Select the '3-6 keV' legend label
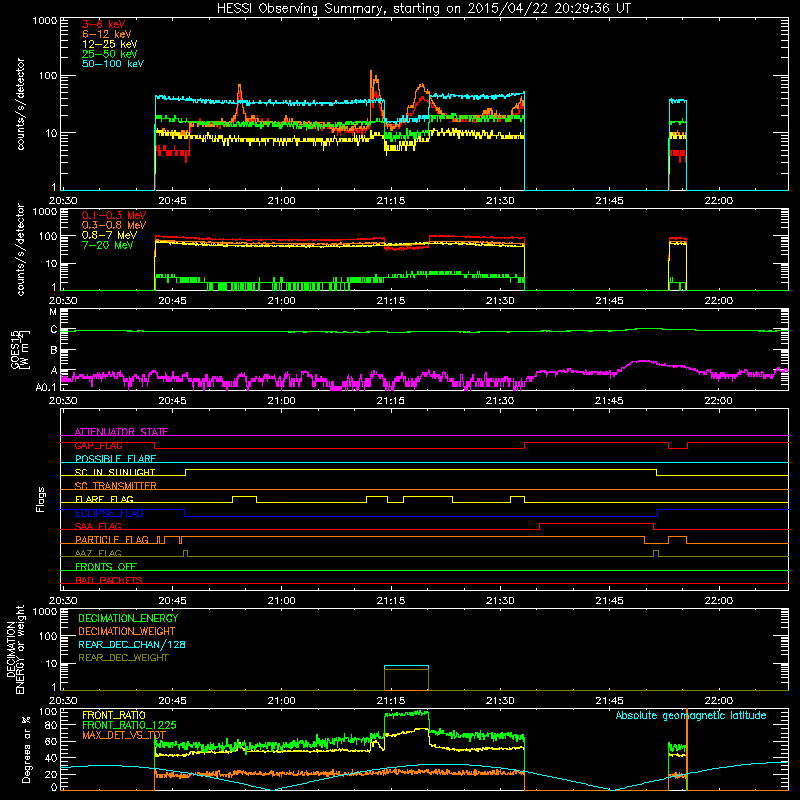The width and height of the screenshot is (800, 800). (104, 24)
